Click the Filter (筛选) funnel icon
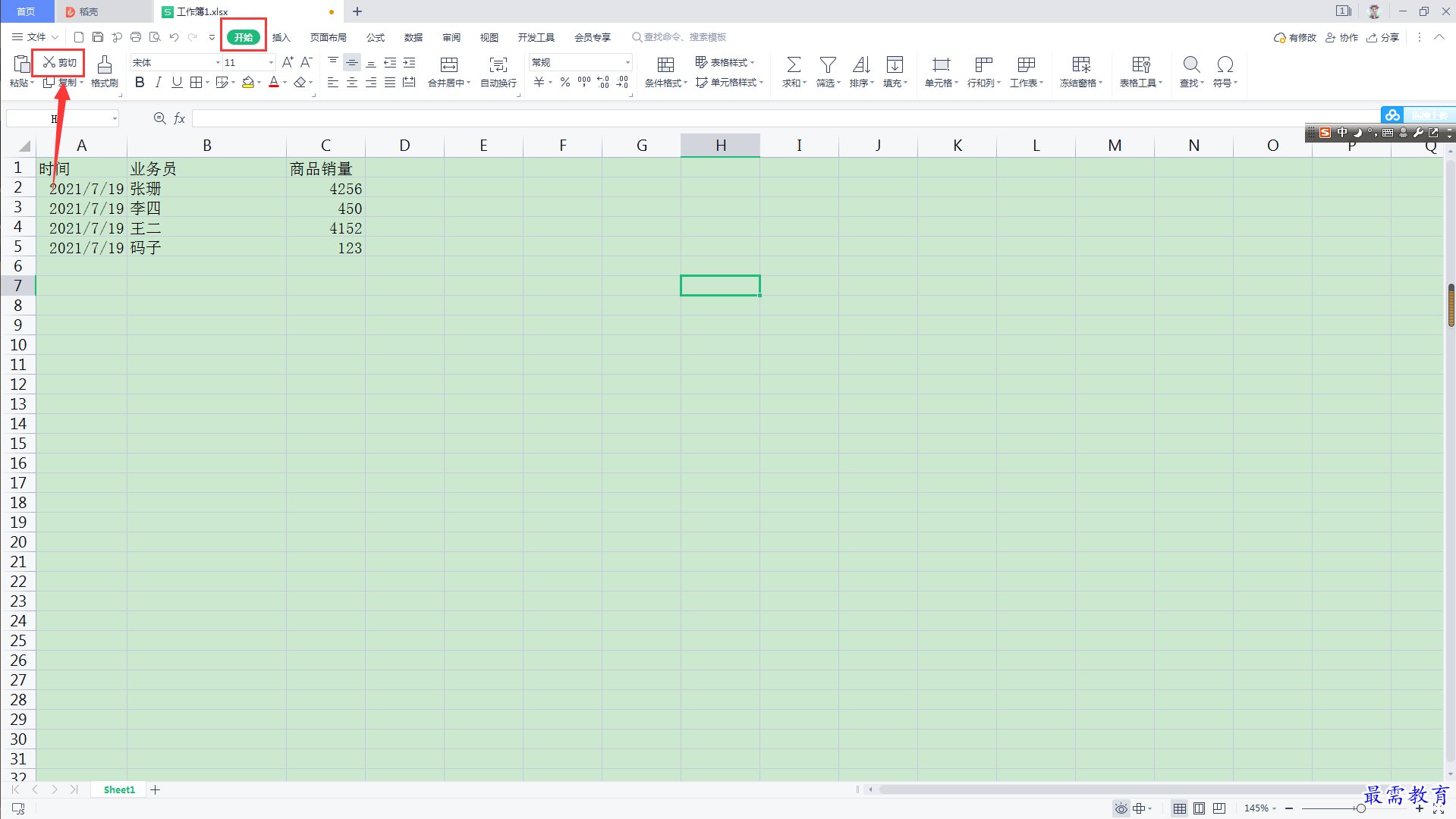The width and height of the screenshot is (1456, 819). tap(828, 64)
